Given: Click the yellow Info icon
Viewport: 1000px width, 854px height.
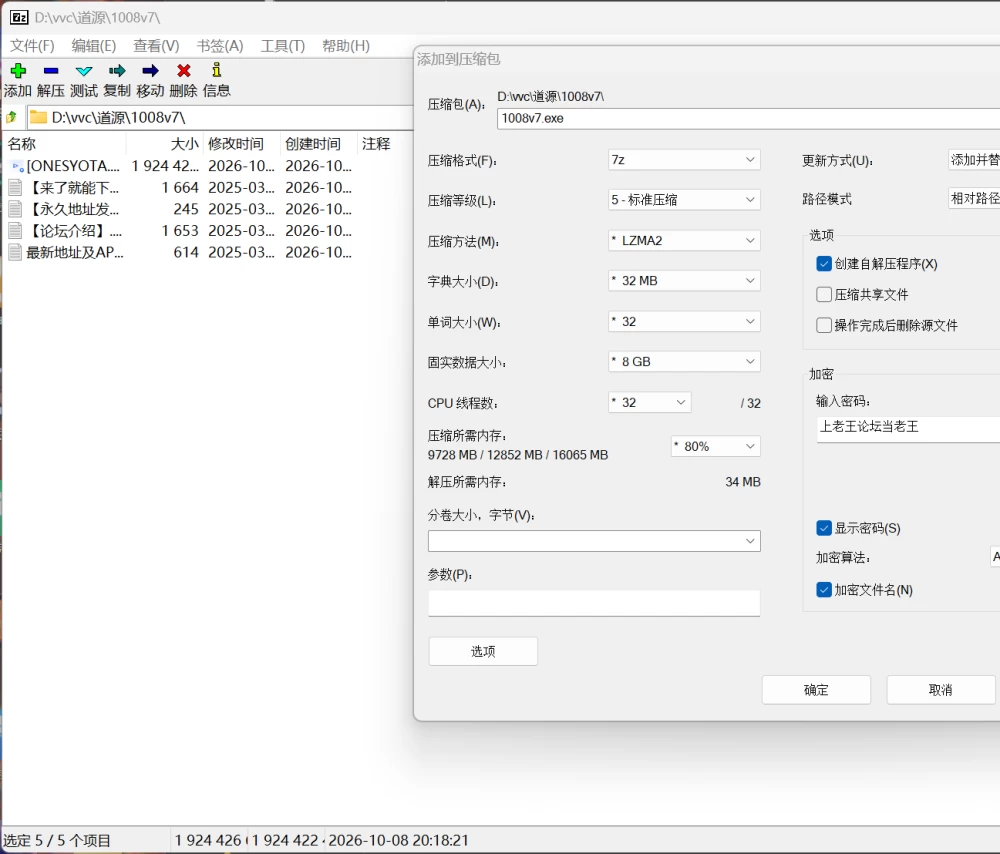Looking at the screenshot, I should click(x=217, y=70).
